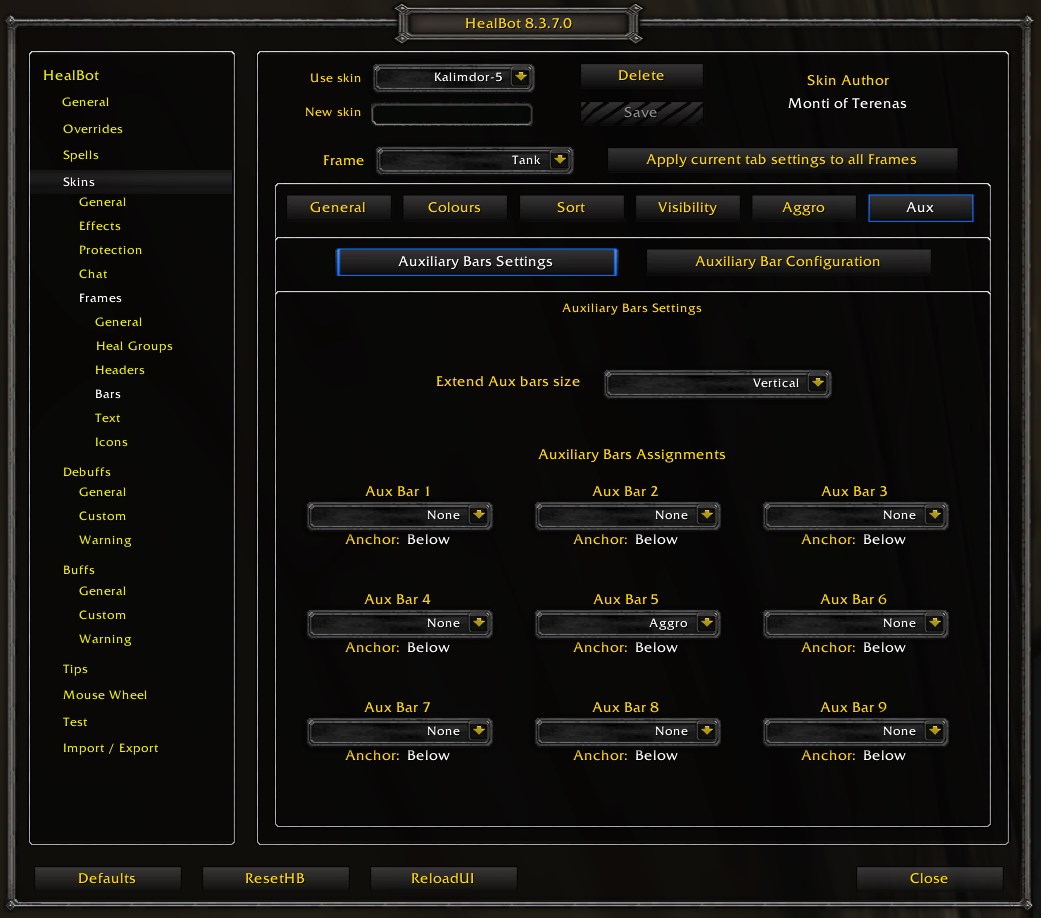Click the Aux Bar 3 dropdown arrow
The image size is (1041, 918).
coord(935,515)
